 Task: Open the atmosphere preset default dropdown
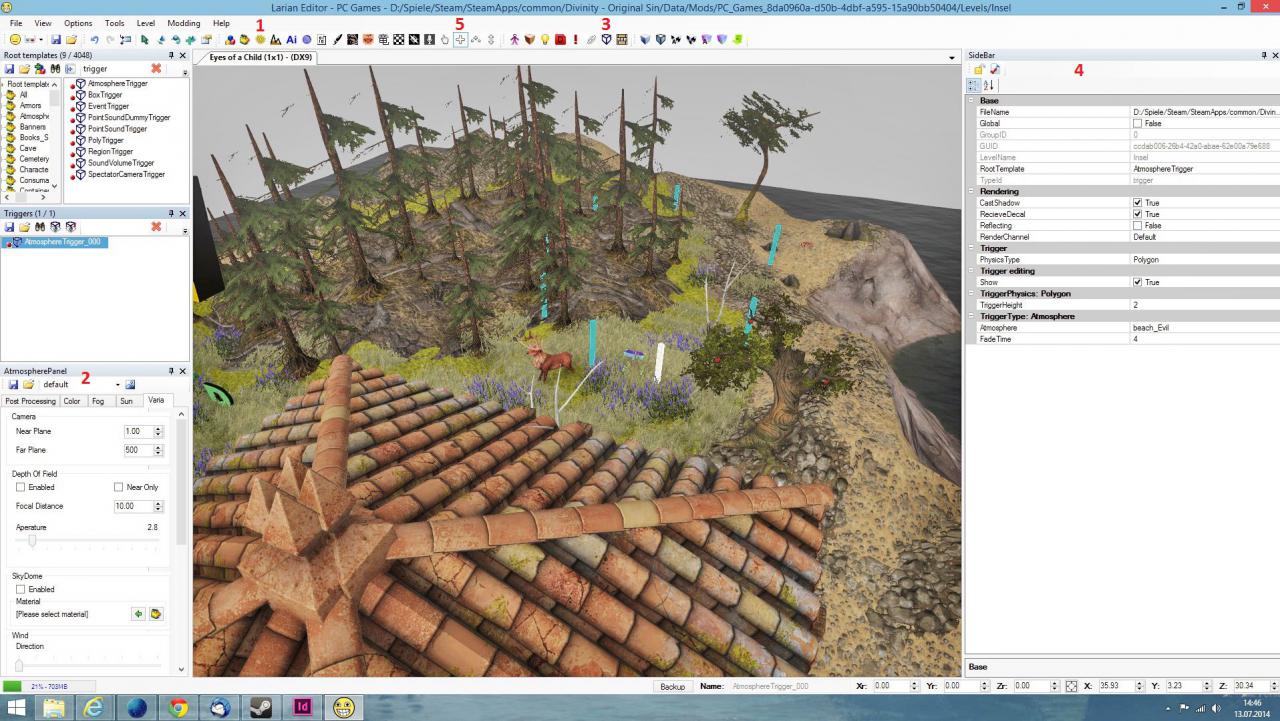pos(117,384)
